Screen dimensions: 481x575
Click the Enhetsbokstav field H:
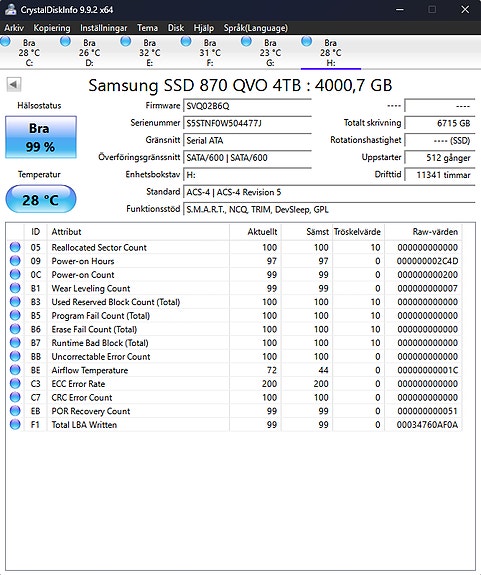(x=247, y=175)
